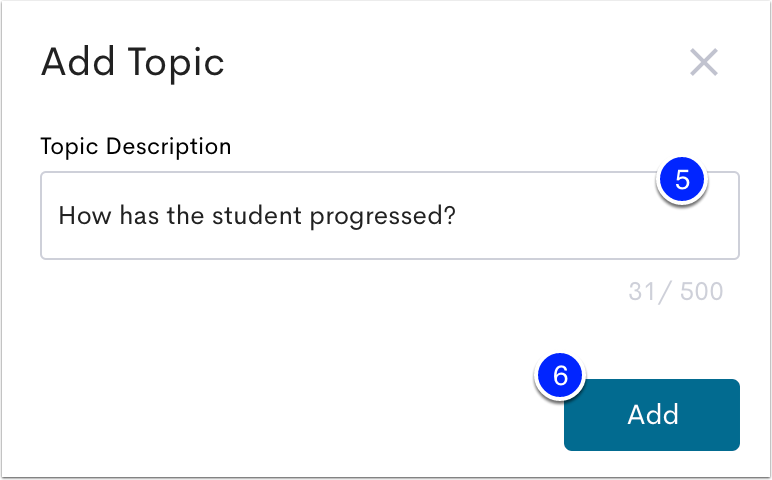Click the Add button

click(x=651, y=415)
